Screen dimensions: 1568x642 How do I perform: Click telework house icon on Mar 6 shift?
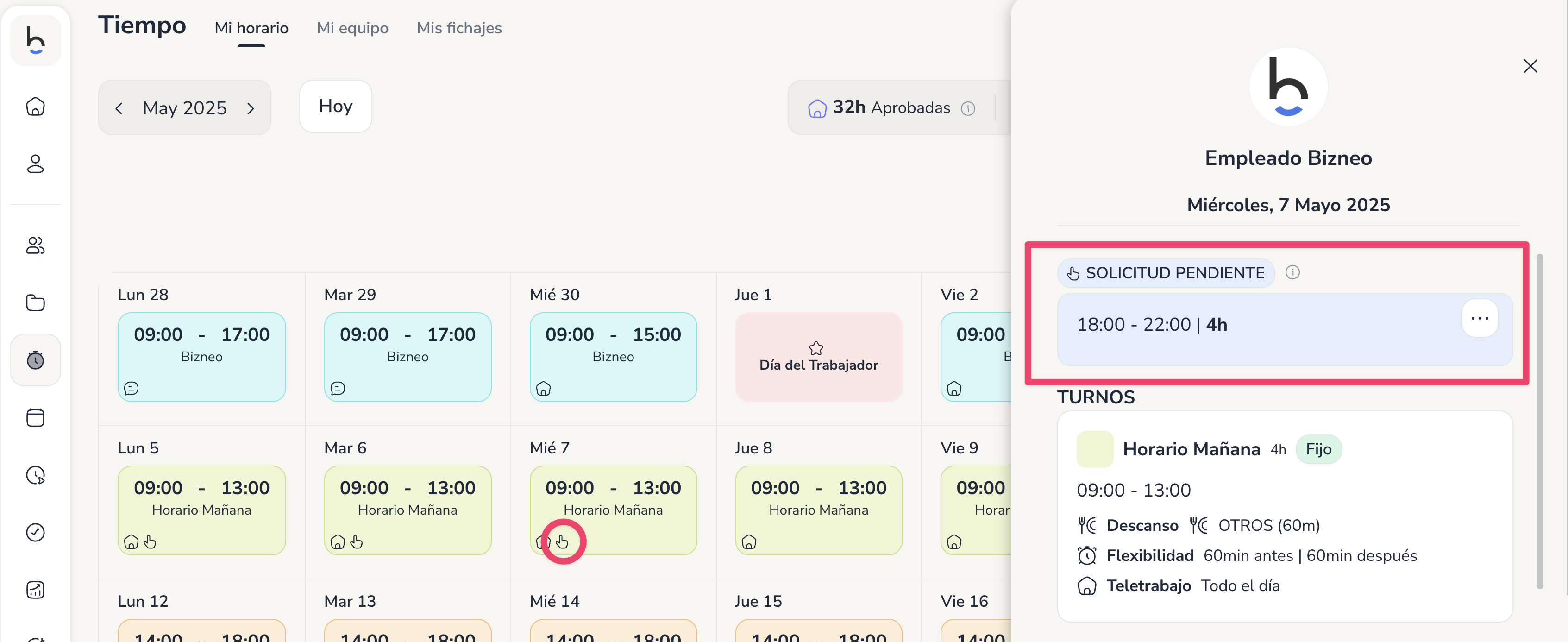(338, 541)
